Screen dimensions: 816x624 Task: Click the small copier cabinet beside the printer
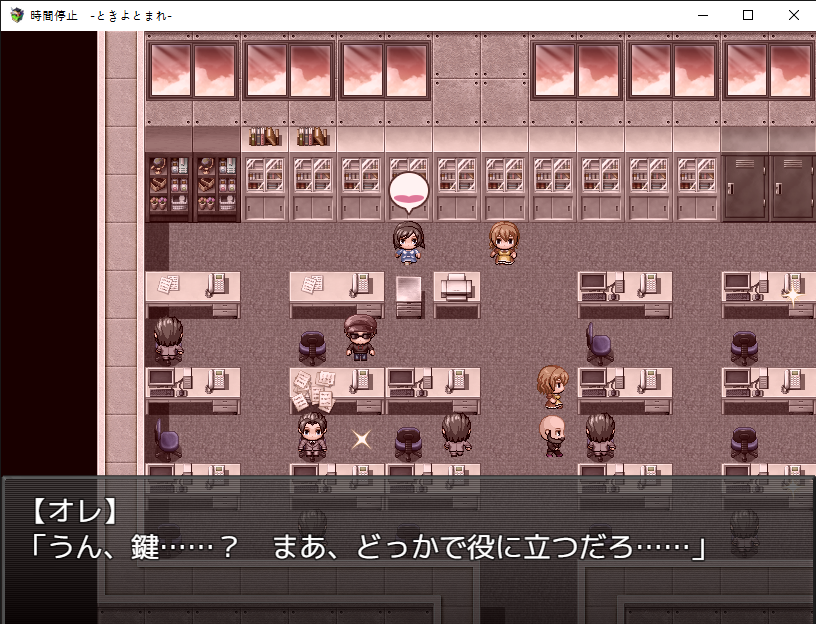coord(409,296)
